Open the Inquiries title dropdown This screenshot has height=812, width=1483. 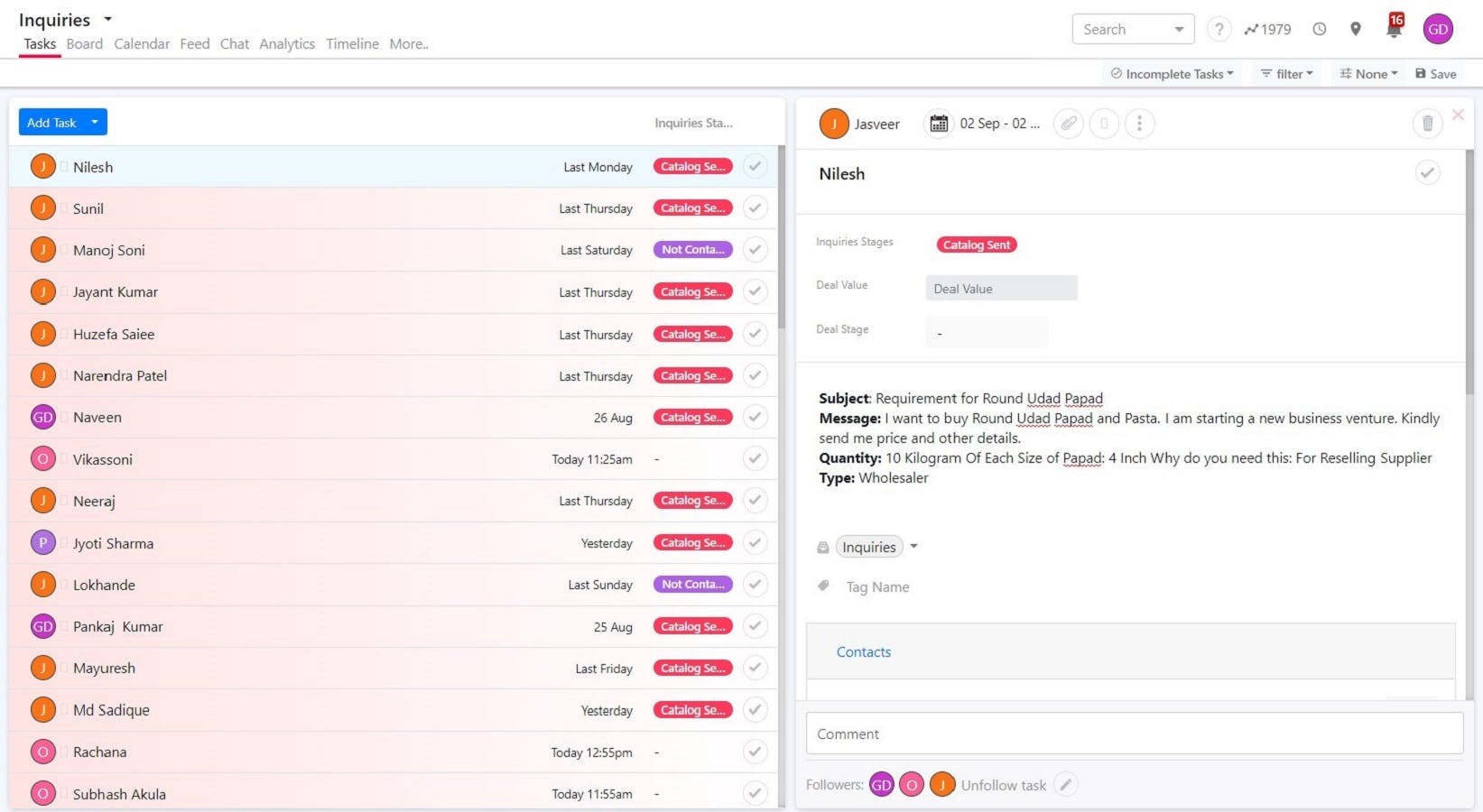107,19
